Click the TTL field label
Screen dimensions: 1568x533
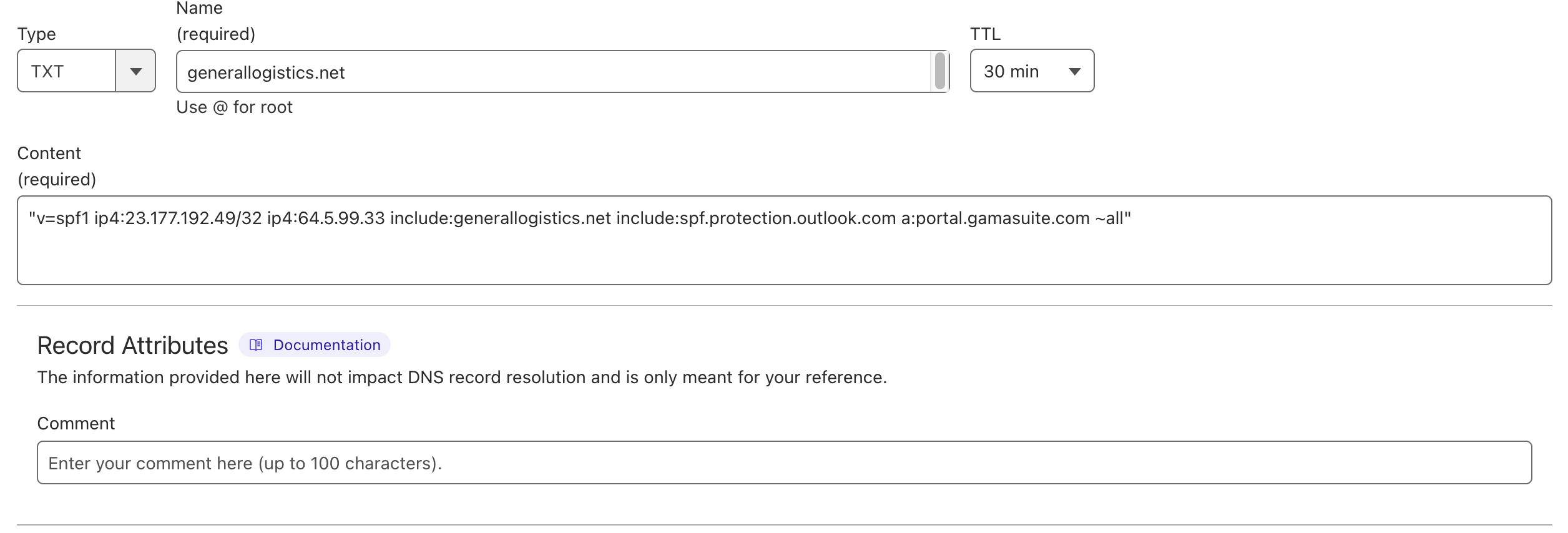coord(985,34)
